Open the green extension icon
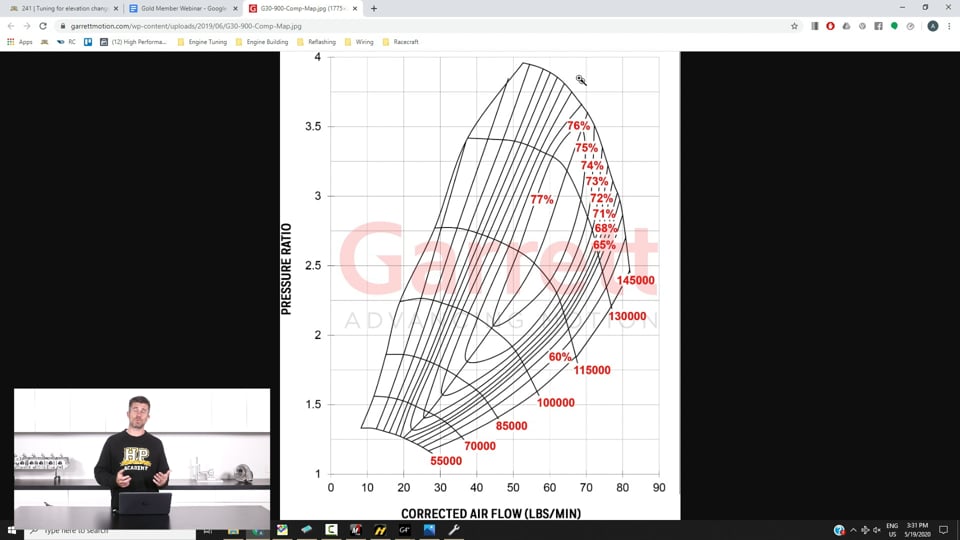The image size is (960, 540). coord(894,26)
